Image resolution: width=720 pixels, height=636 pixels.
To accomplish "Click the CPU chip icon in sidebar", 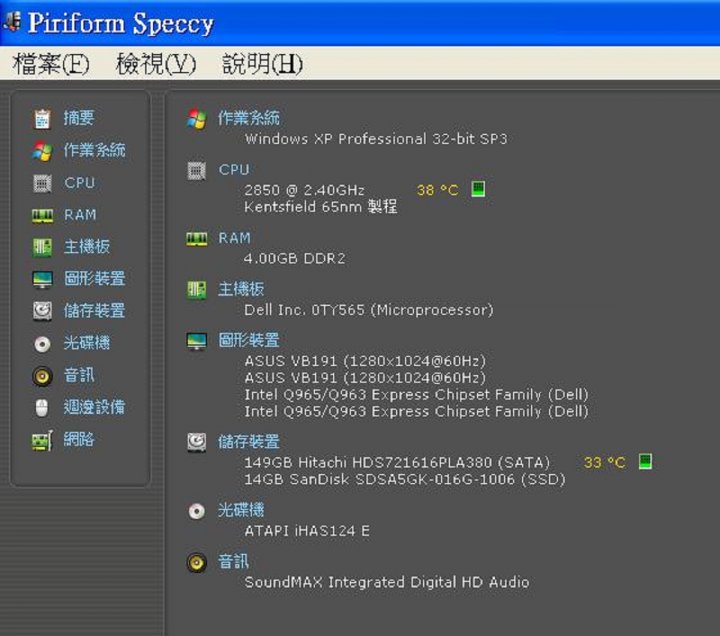I will [42, 183].
